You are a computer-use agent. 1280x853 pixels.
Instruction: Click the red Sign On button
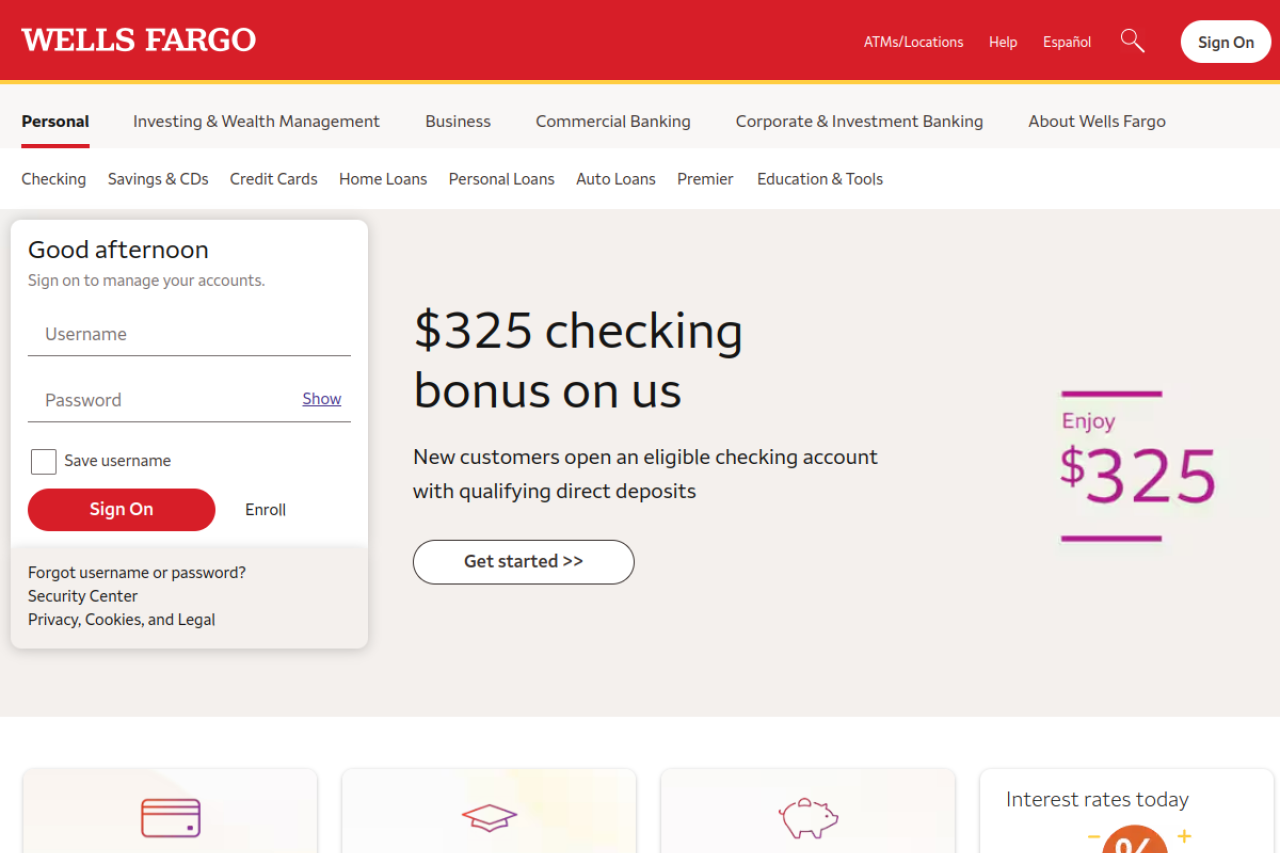click(x=121, y=509)
